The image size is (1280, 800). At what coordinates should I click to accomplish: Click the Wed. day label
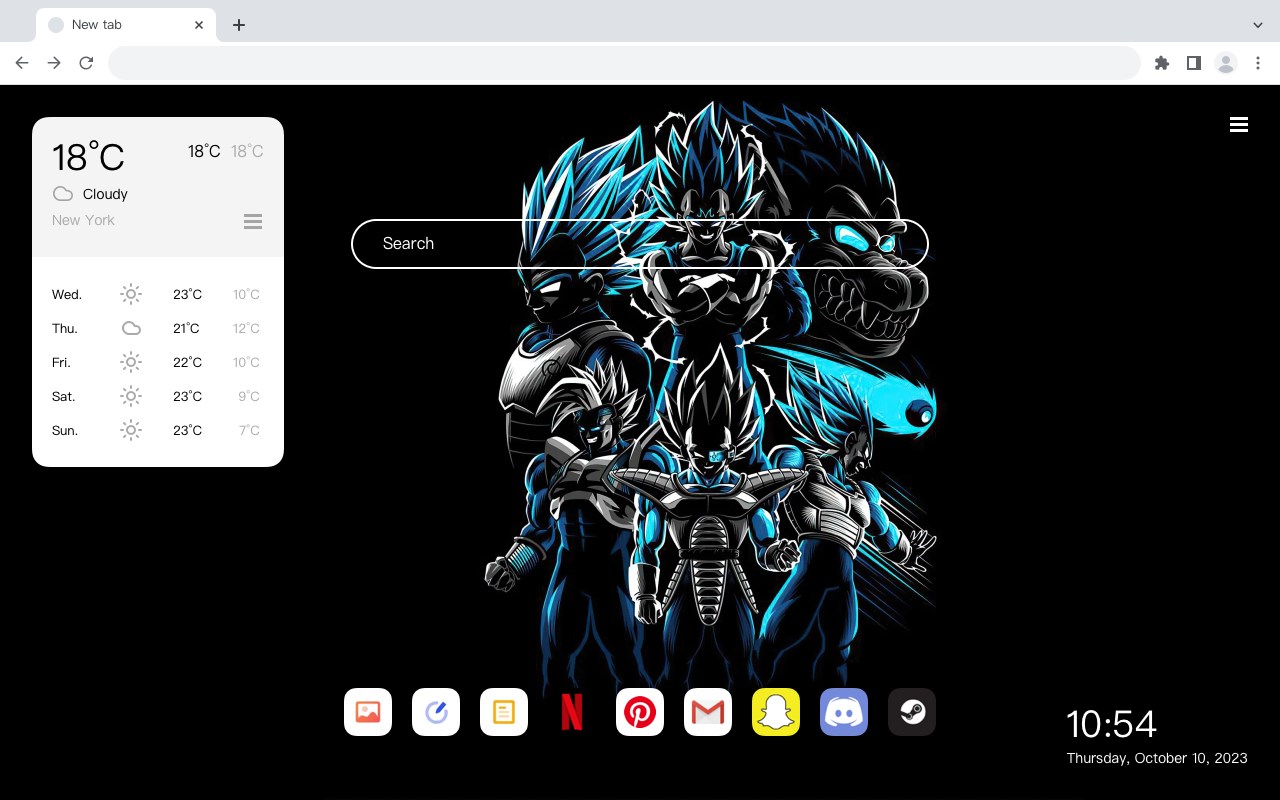pyautogui.click(x=67, y=294)
